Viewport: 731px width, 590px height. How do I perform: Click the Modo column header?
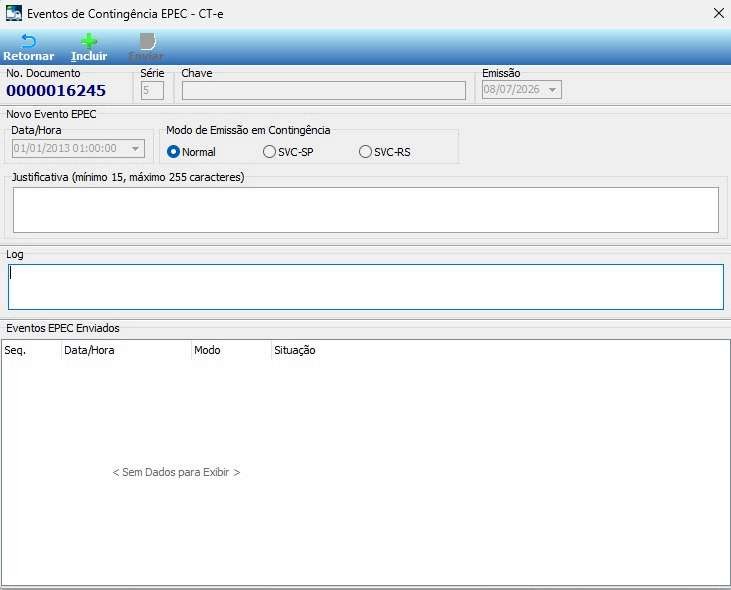(231, 350)
